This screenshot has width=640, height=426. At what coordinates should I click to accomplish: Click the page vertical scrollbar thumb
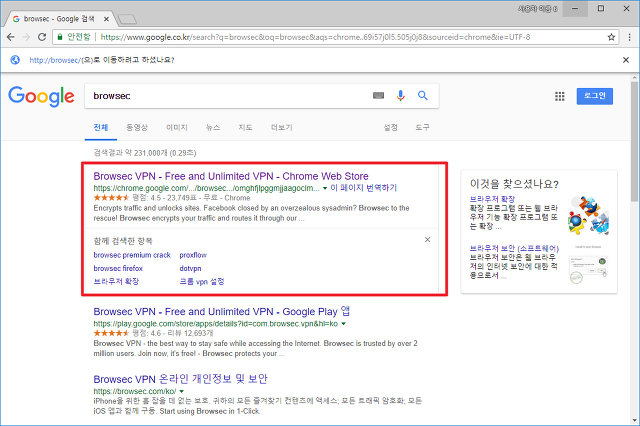coord(635,141)
